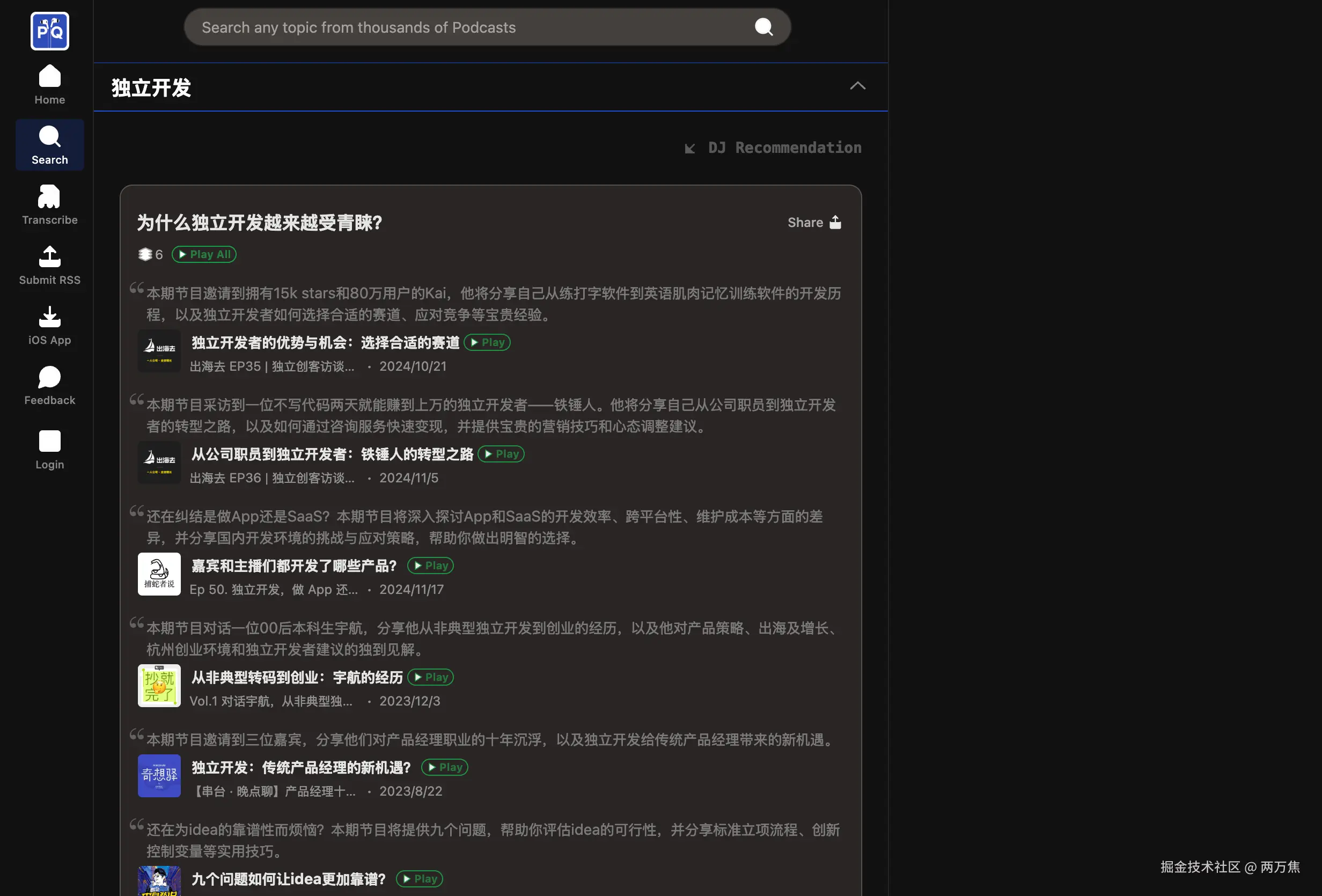Play 嘉宾和主播们都开发了哪些产品 episode

430,565
